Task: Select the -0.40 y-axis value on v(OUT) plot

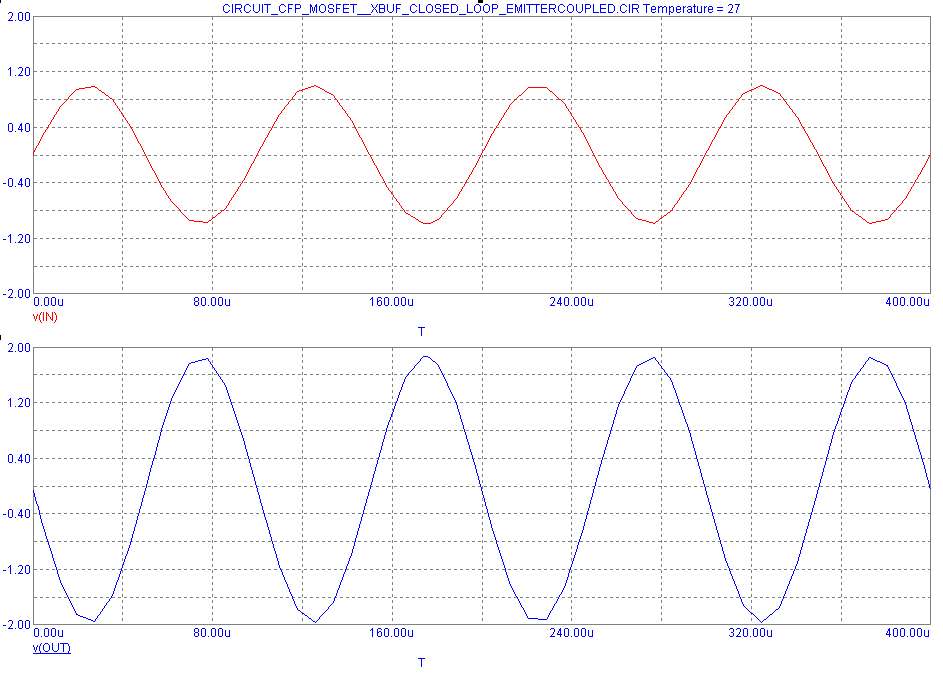Action: 17,514
